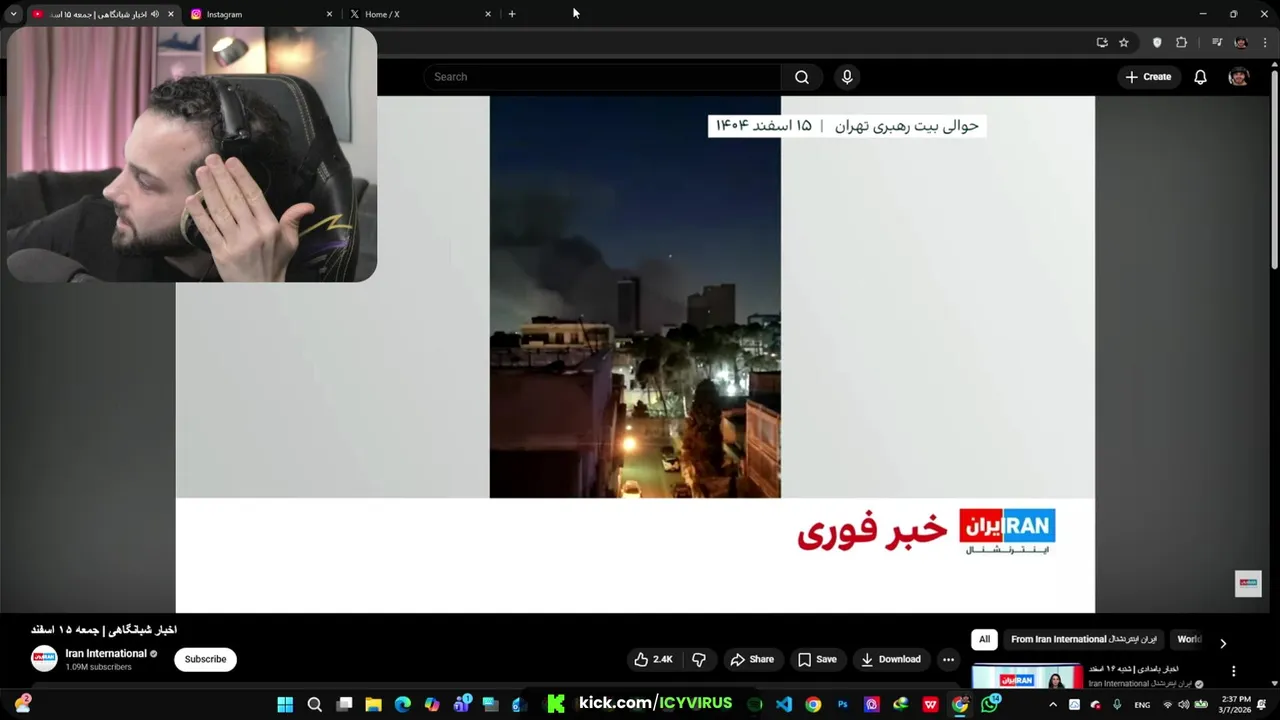Search YouTube using the magnifier button
Viewport: 1280px width, 720px height.
(801, 77)
